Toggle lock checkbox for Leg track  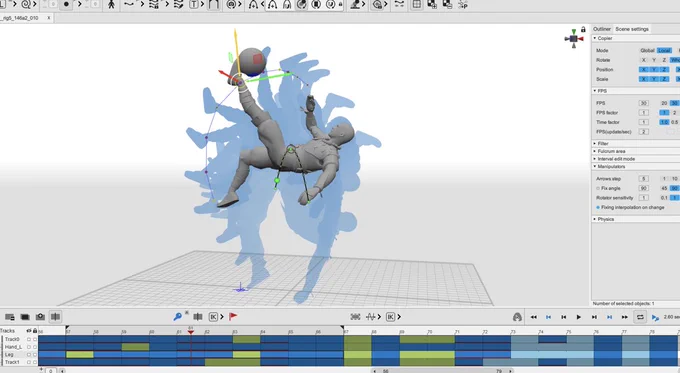(35, 354)
